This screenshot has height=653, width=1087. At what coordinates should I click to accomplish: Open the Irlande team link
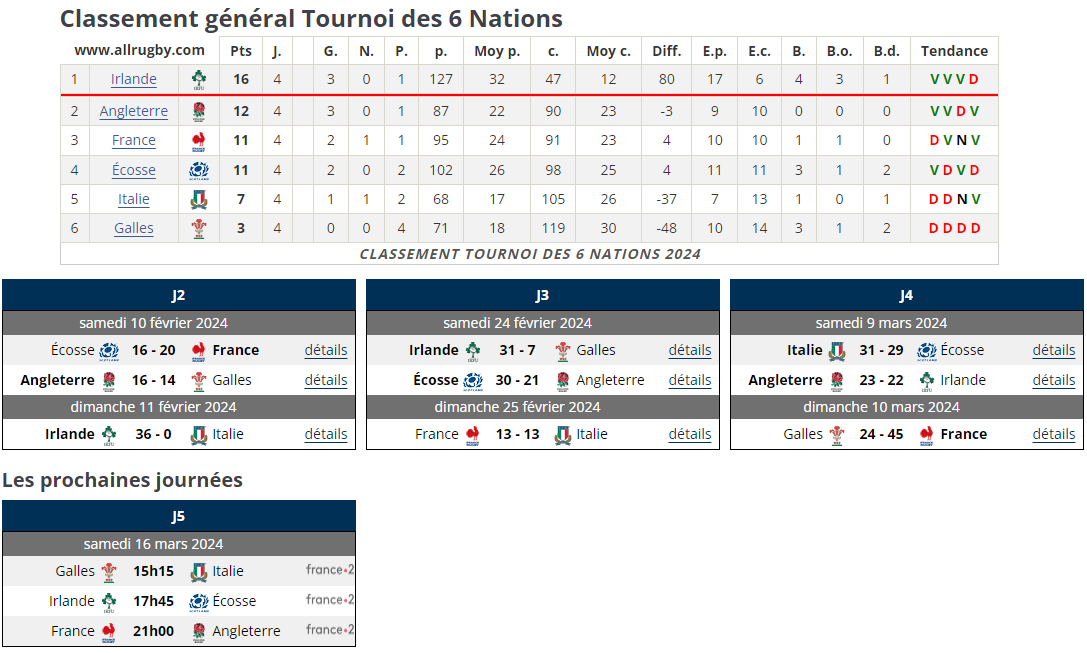tap(134, 80)
